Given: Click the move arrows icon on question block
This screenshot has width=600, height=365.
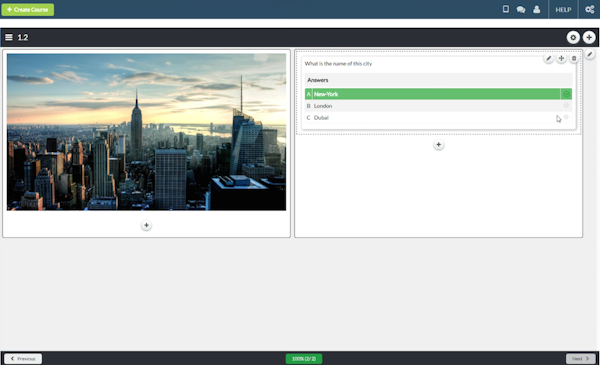Looking at the screenshot, I should tap(561, 58).
